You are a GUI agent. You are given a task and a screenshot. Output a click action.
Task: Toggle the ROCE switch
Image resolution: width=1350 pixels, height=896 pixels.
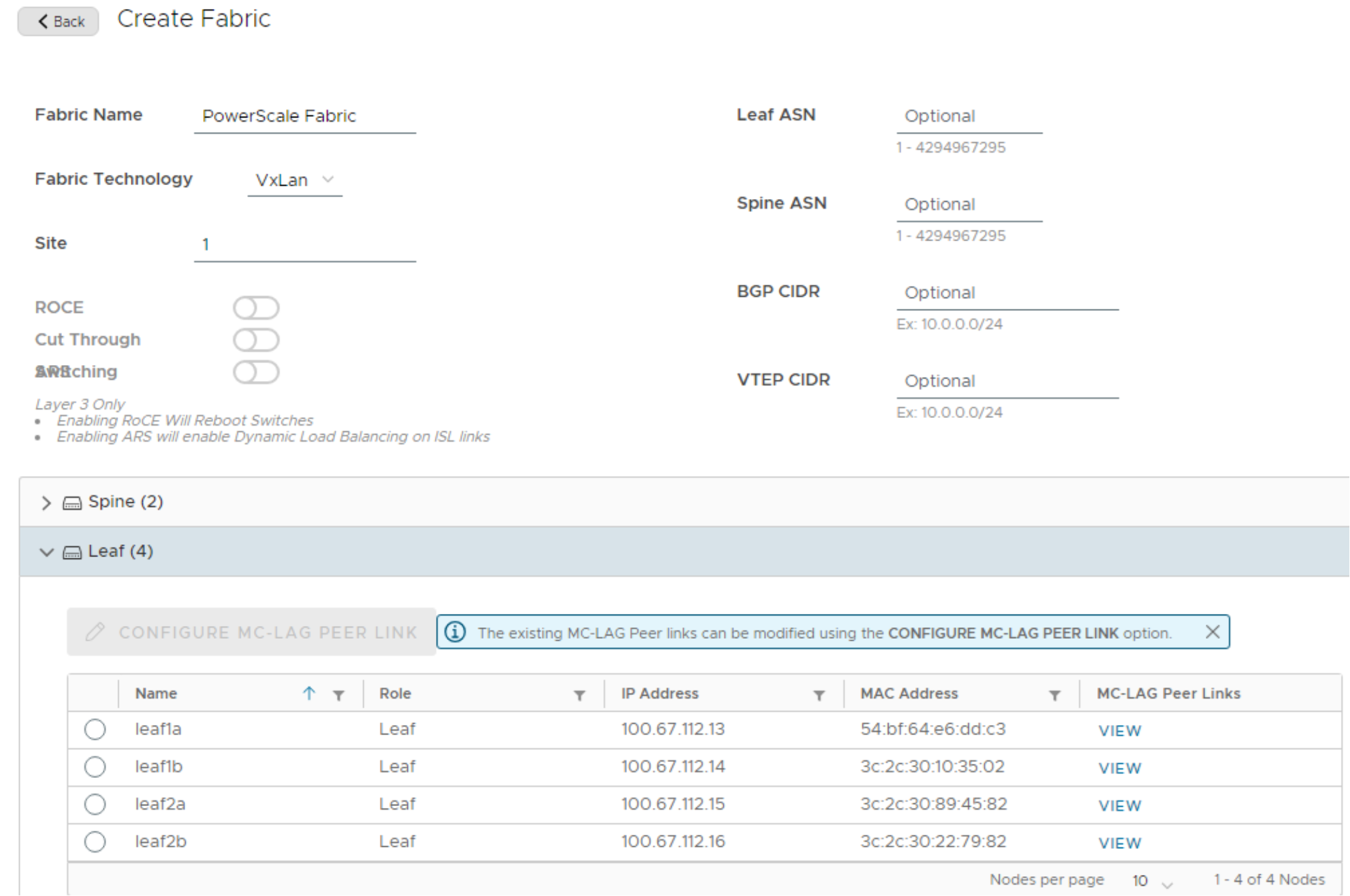click(x=256, y=308)
